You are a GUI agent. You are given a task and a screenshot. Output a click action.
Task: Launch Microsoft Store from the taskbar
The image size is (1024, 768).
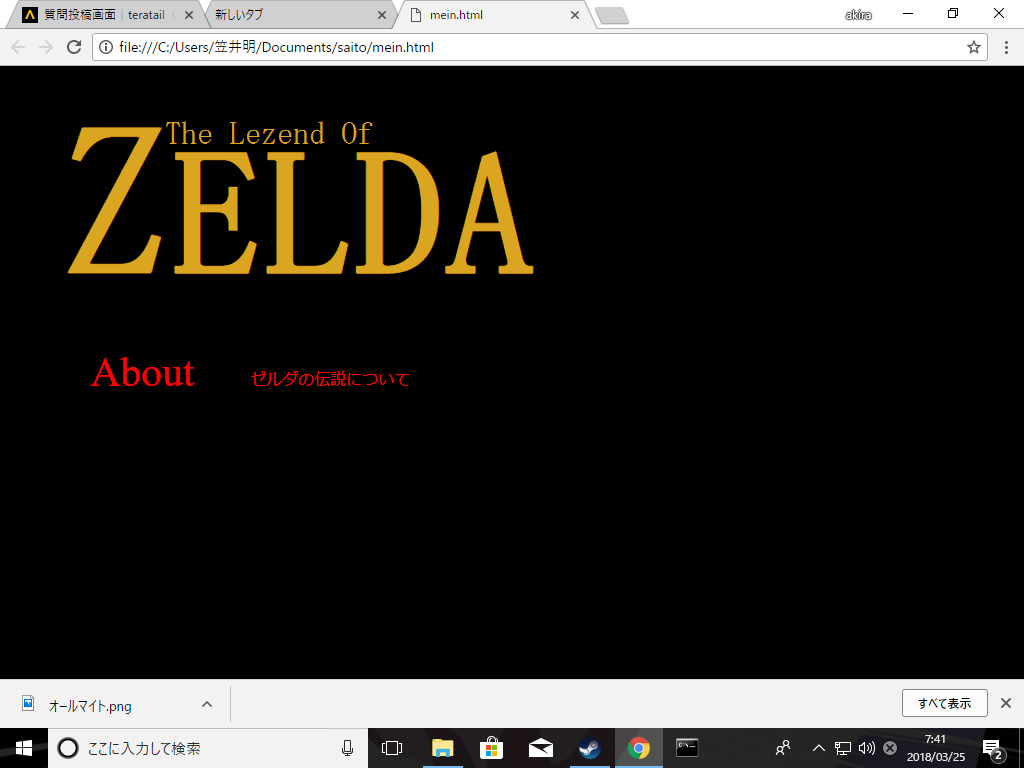pyautogui.click(x=491, y=748)
